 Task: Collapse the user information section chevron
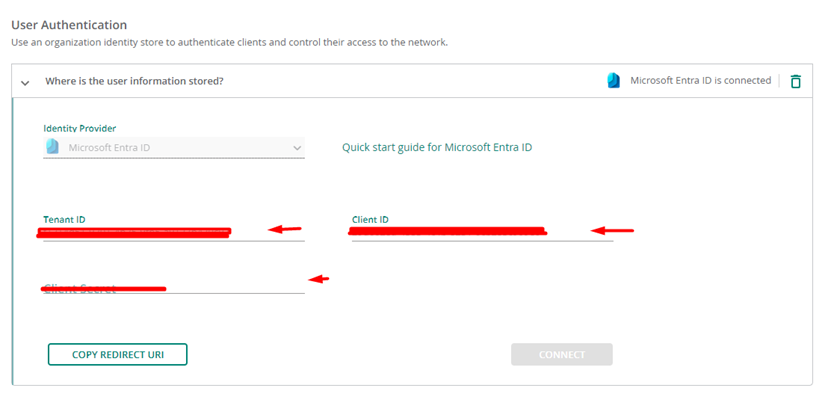pos(24,82)
